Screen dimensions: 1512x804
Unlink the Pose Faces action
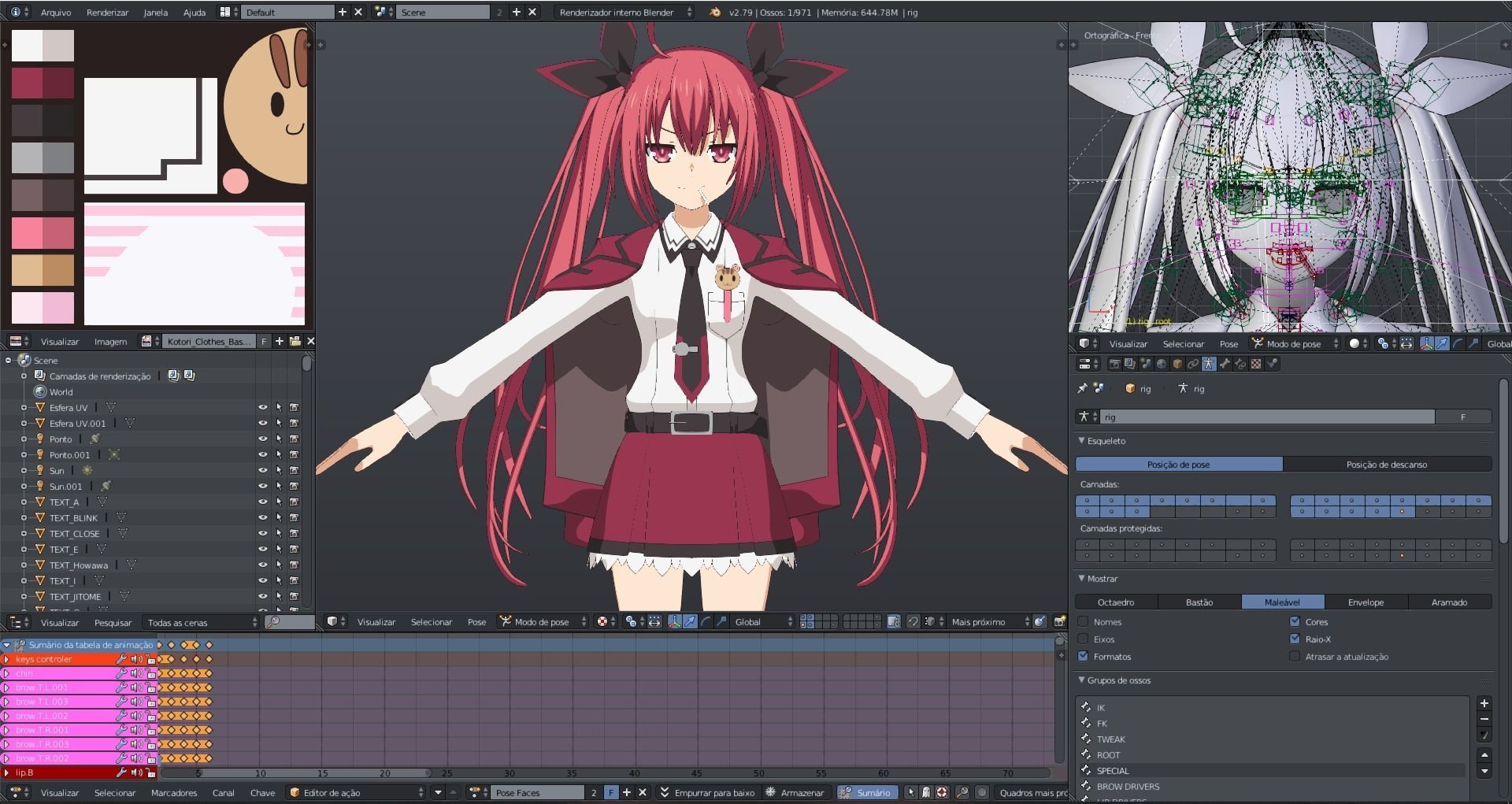(642, 793)
